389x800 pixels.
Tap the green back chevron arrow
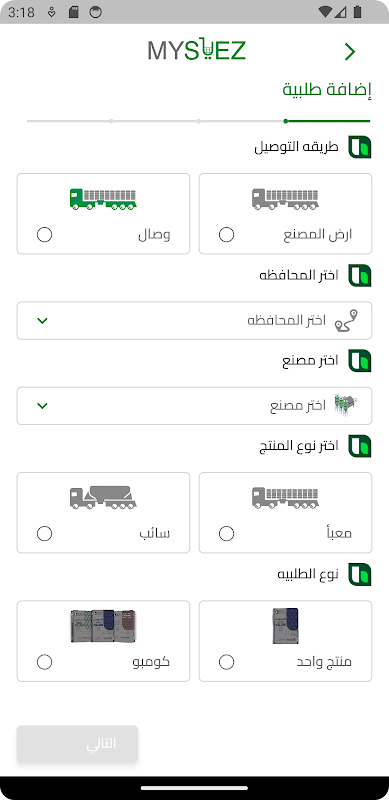pyautogui.click(x=350, y=52)
